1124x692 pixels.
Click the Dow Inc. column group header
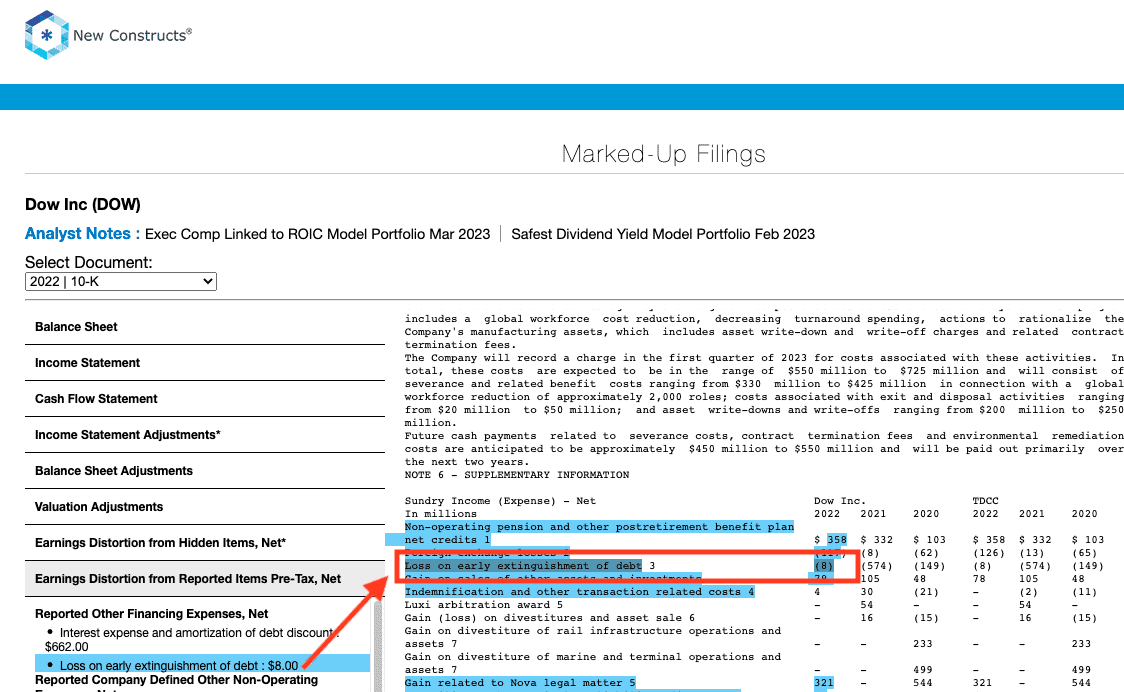(840, 501)
